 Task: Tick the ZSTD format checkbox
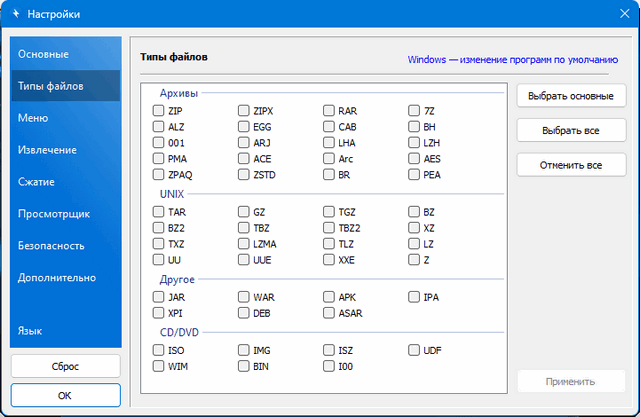(244, 174)
